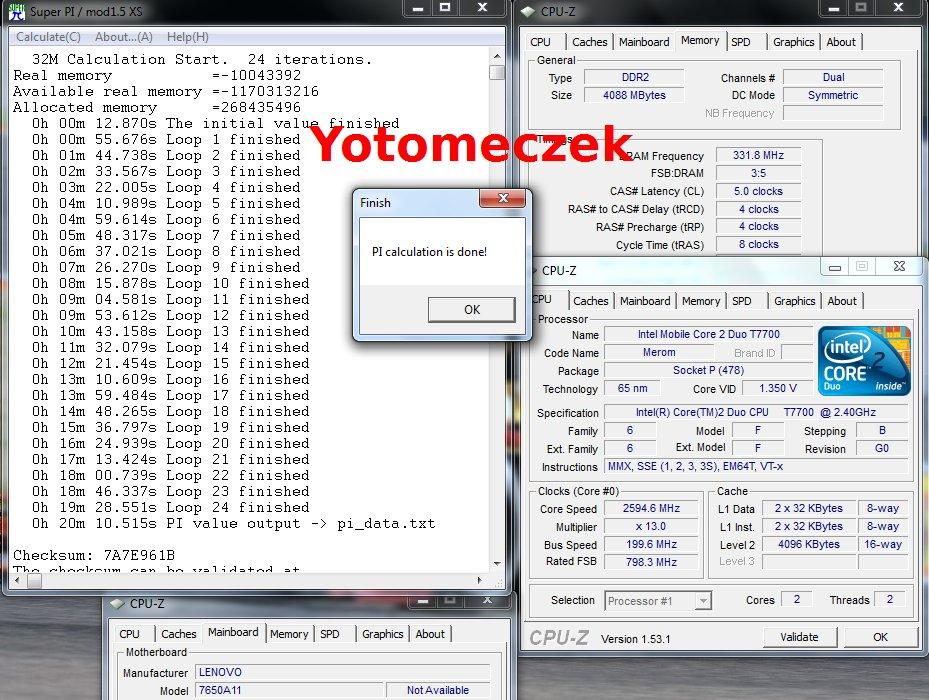Viewport: 929px width, 700px height.
Task: Select CPU tab in top Memory CPU-Z window
Action: coord(540,42)
